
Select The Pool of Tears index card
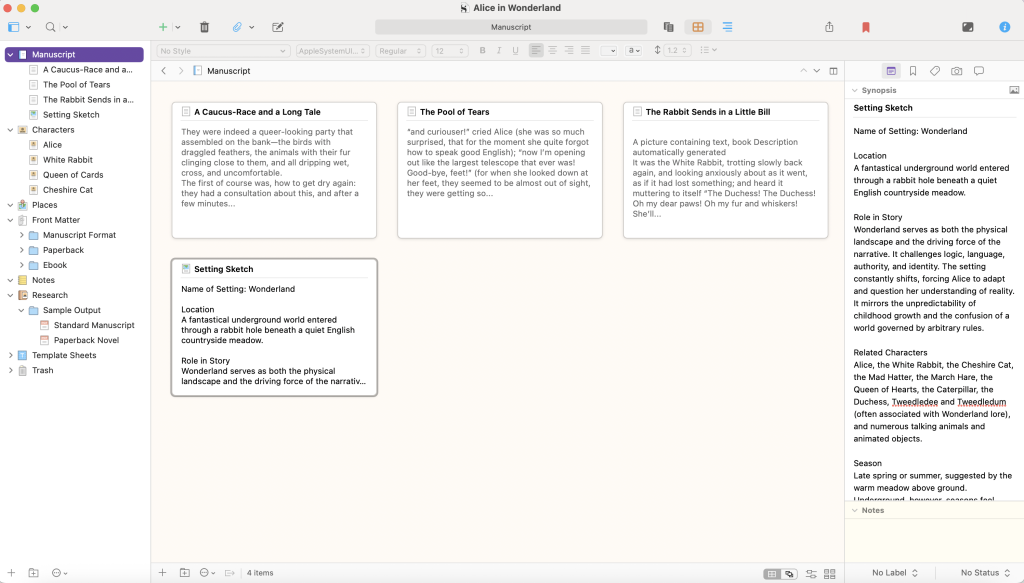click(499, 170)
